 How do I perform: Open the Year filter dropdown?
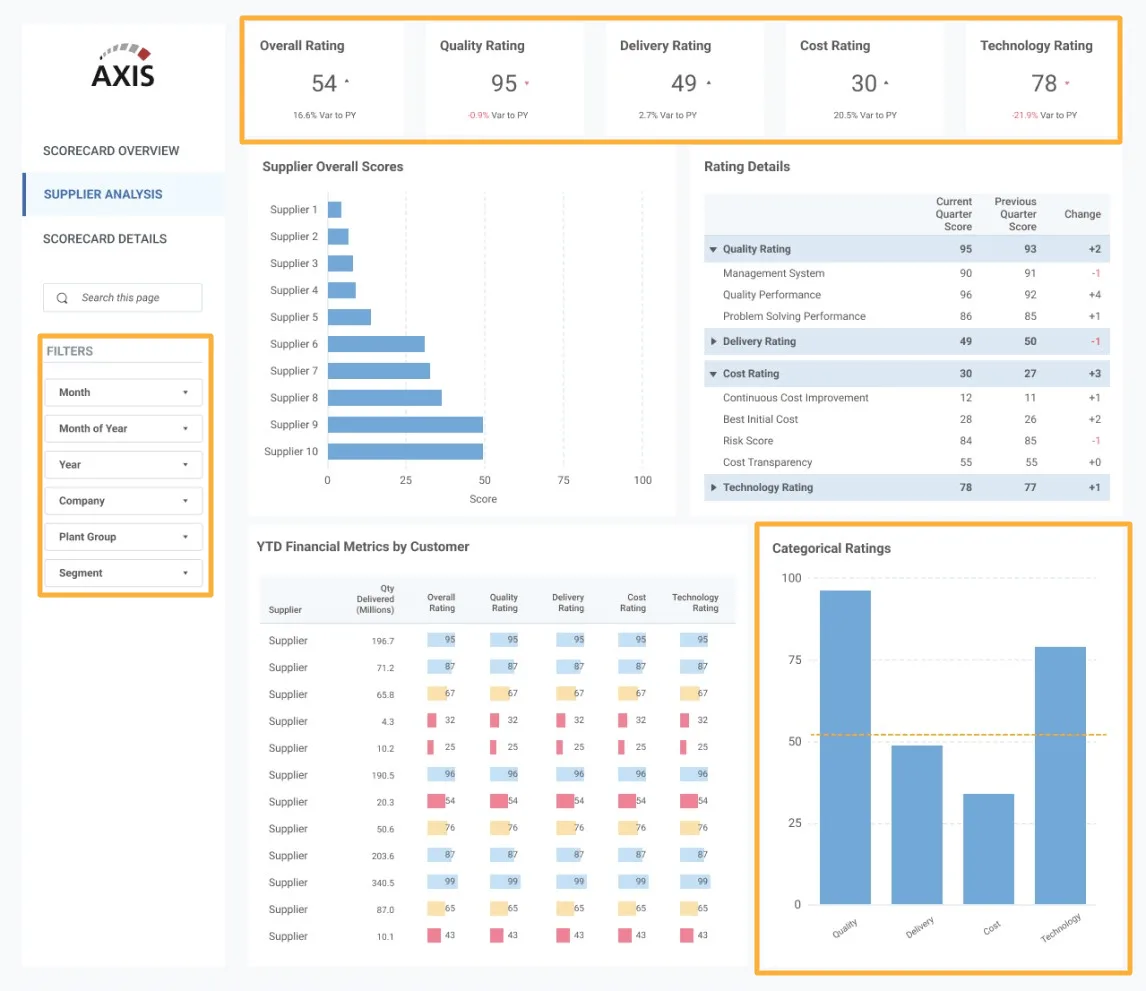pyautogui.click(x=123, y=465)
